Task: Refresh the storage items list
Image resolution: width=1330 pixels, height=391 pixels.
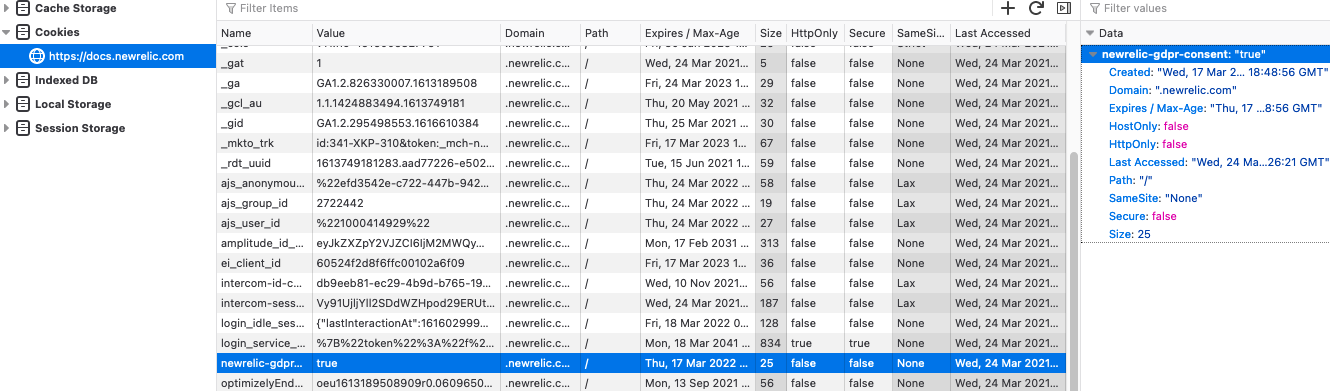Action: 1036,8
